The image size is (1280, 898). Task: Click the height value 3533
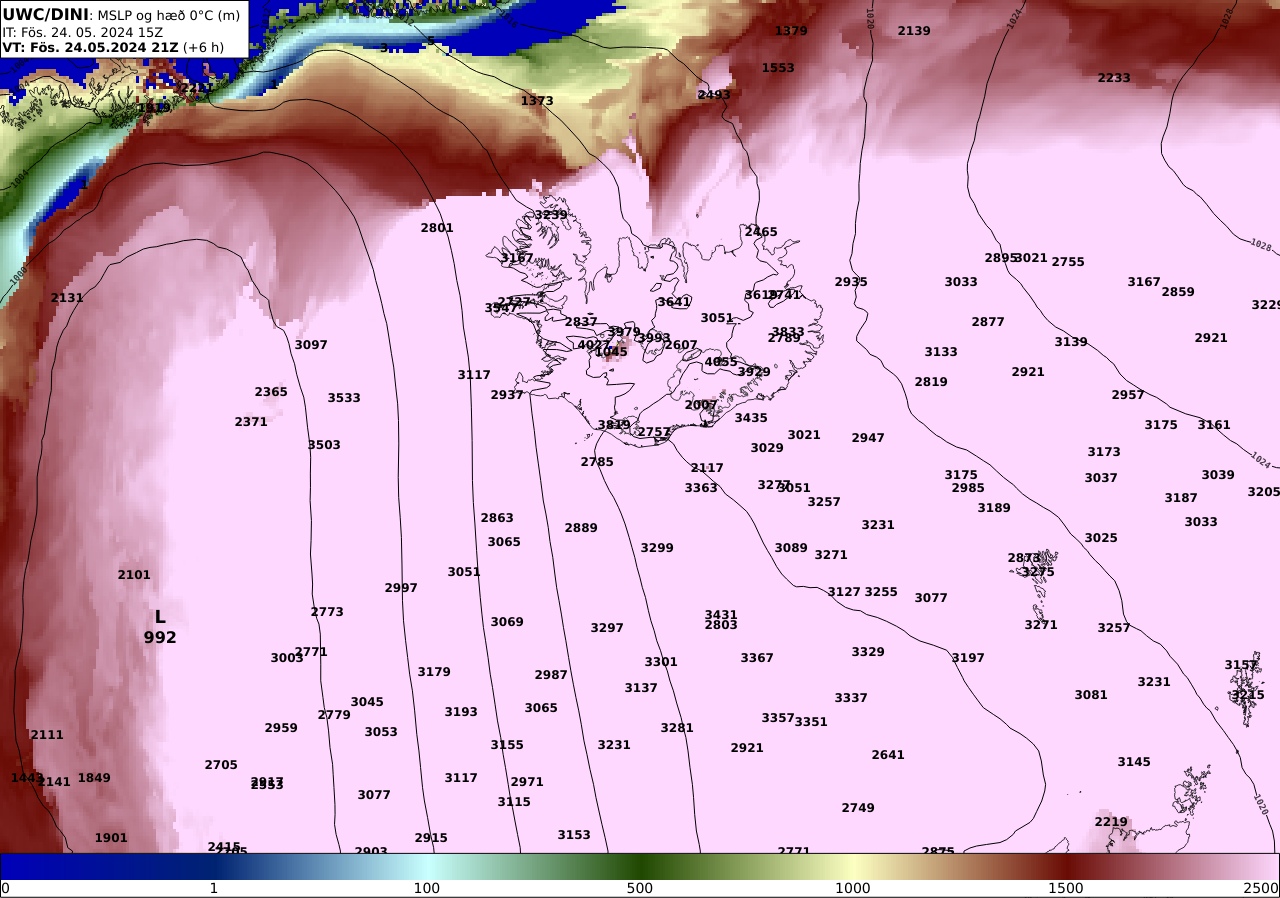[x=344, y=398]
